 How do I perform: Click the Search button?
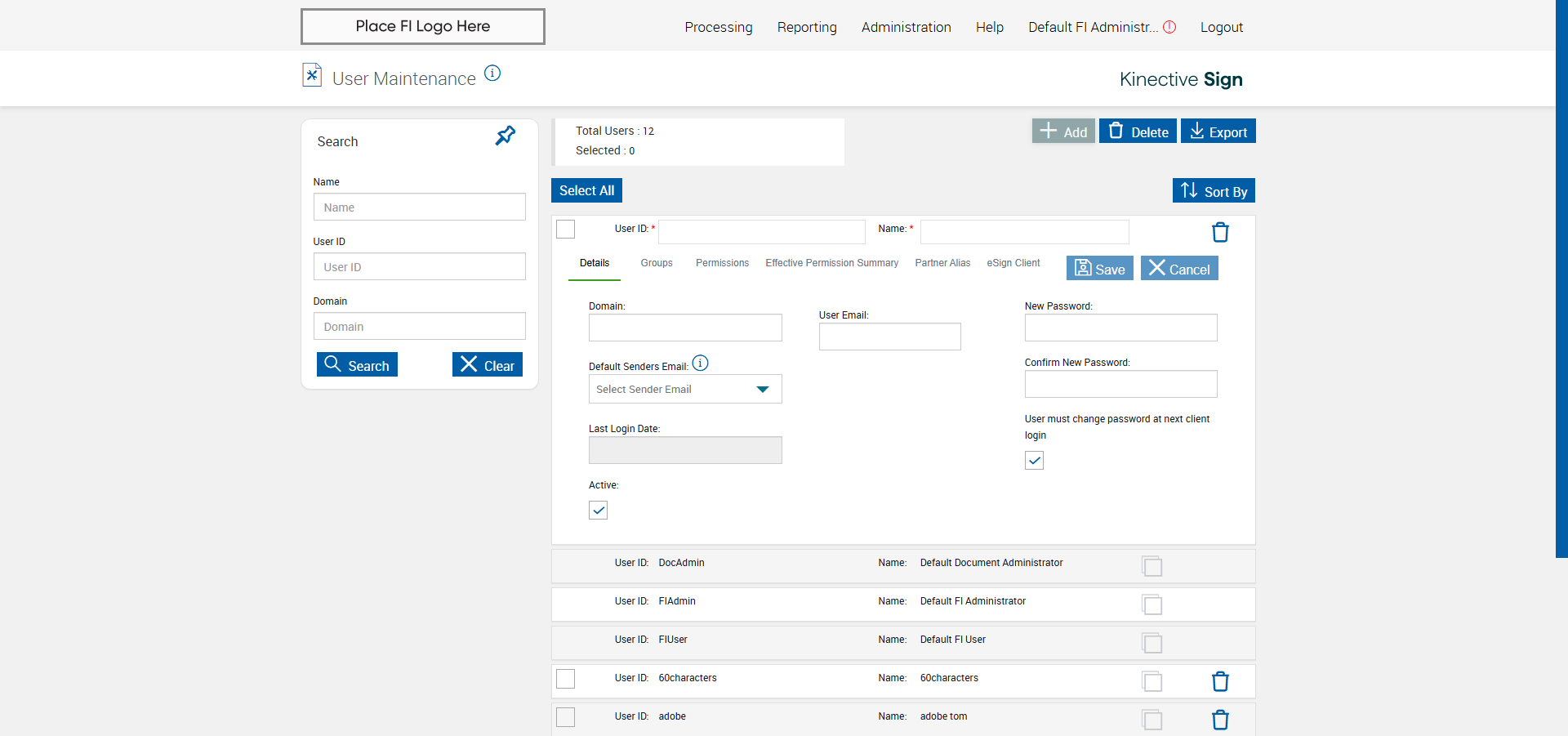357,364
